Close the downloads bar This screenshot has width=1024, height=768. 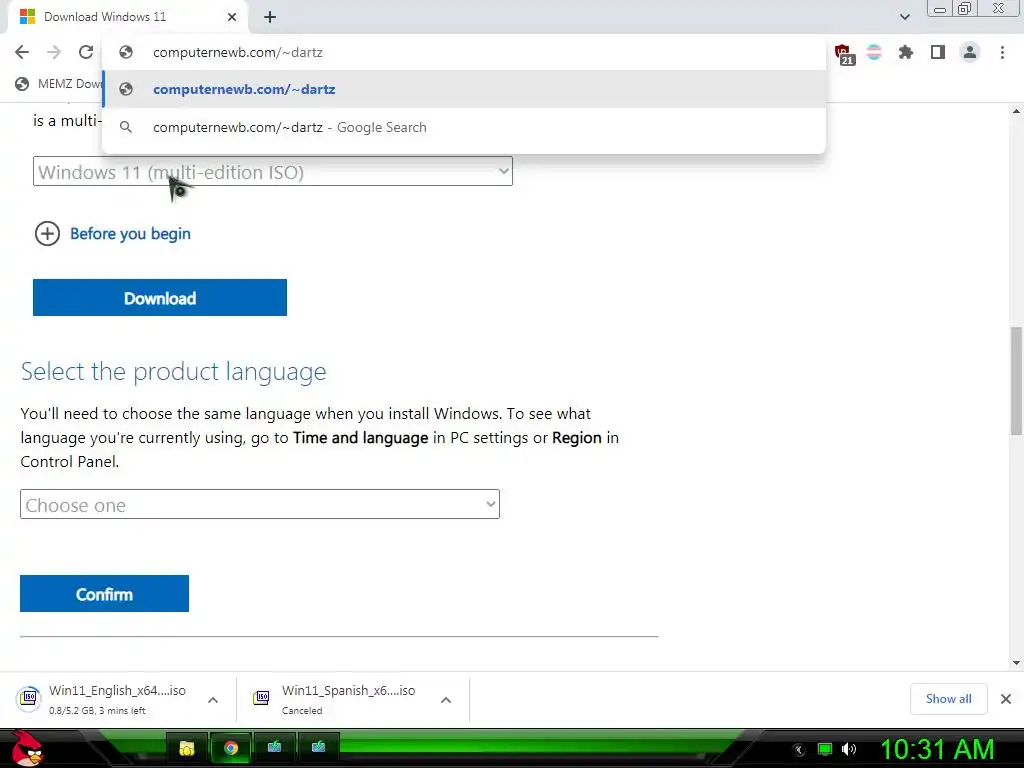(1006, 699)
